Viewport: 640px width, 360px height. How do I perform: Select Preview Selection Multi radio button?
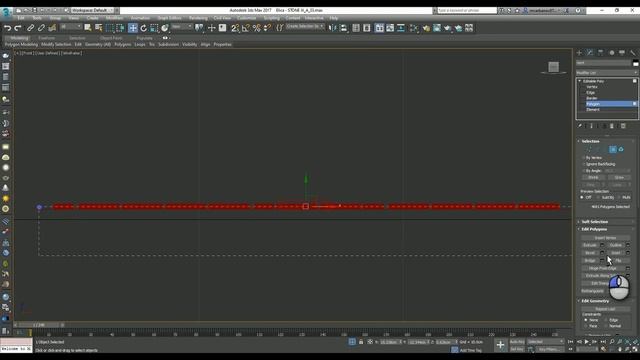coord(619,198)
